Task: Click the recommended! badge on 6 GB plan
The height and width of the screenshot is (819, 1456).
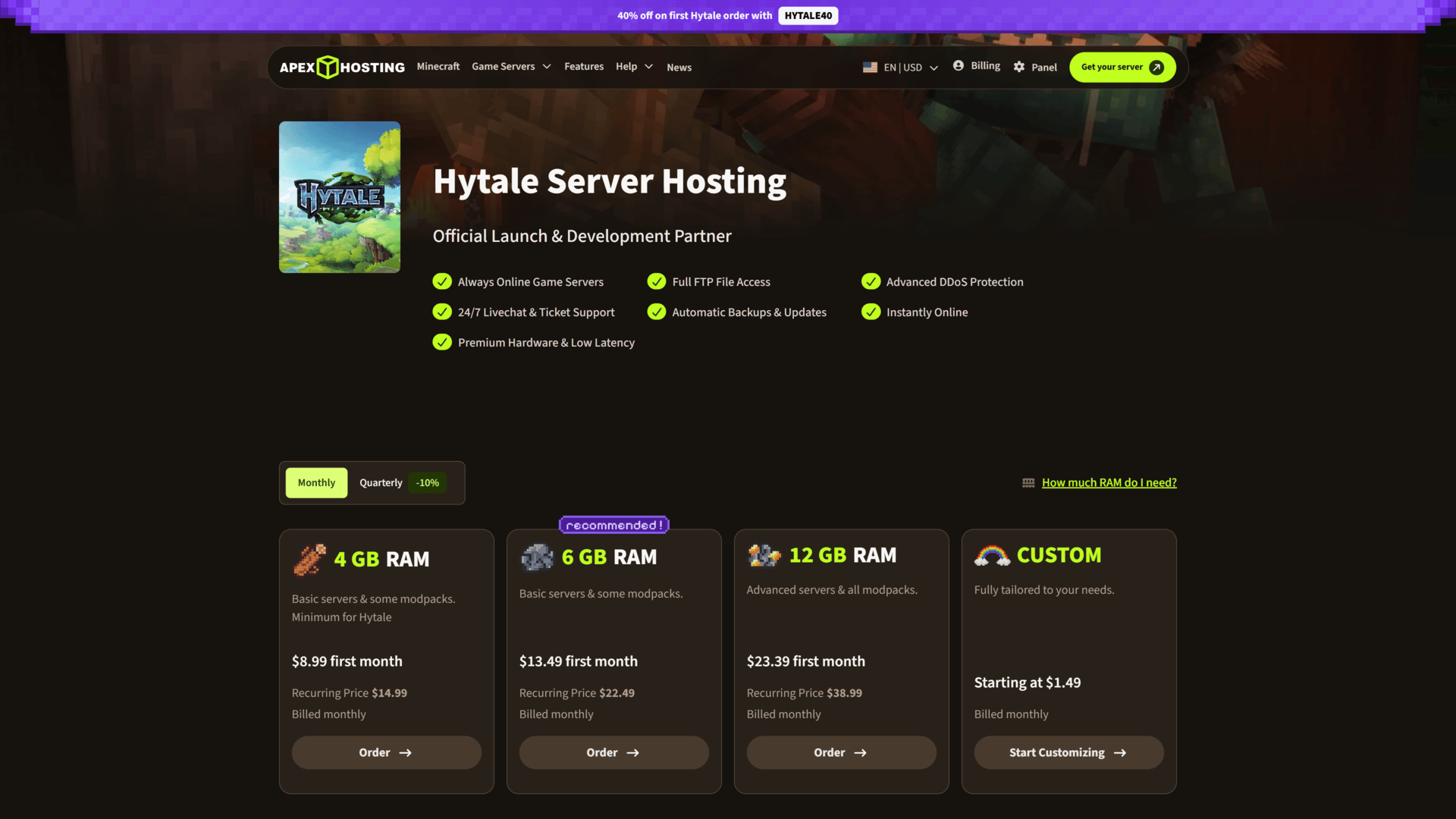Action: pos(613,525)
